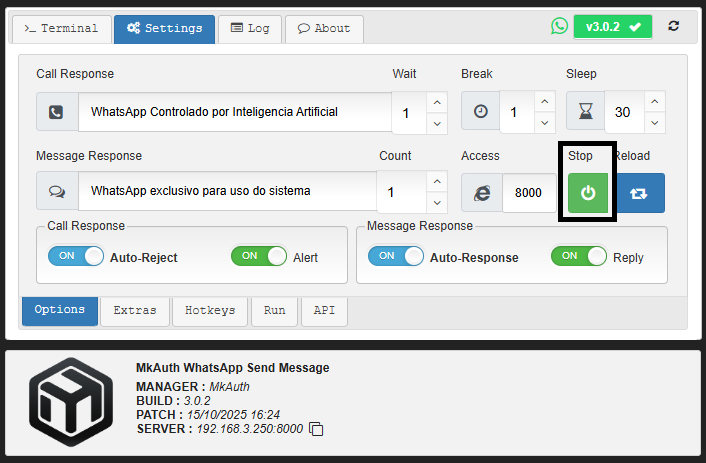Increase the Sleep value

[655, 102]
